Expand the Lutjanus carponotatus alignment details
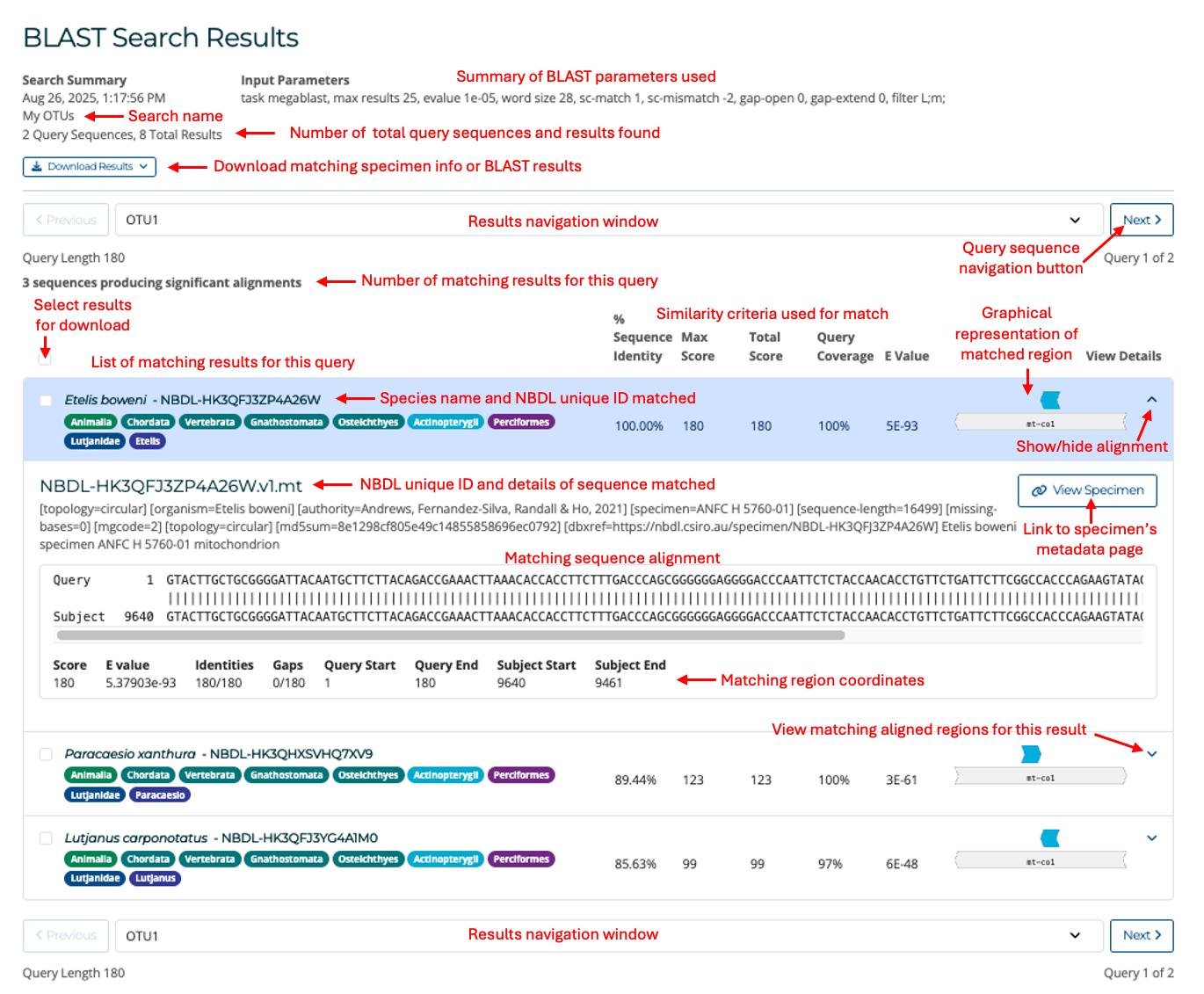 [x=1151, y=838]
